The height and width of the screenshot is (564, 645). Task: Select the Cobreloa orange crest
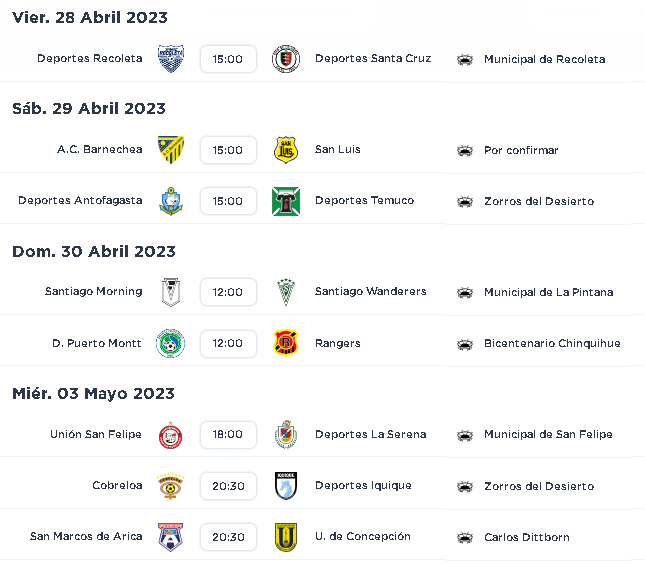pos(170,486)
